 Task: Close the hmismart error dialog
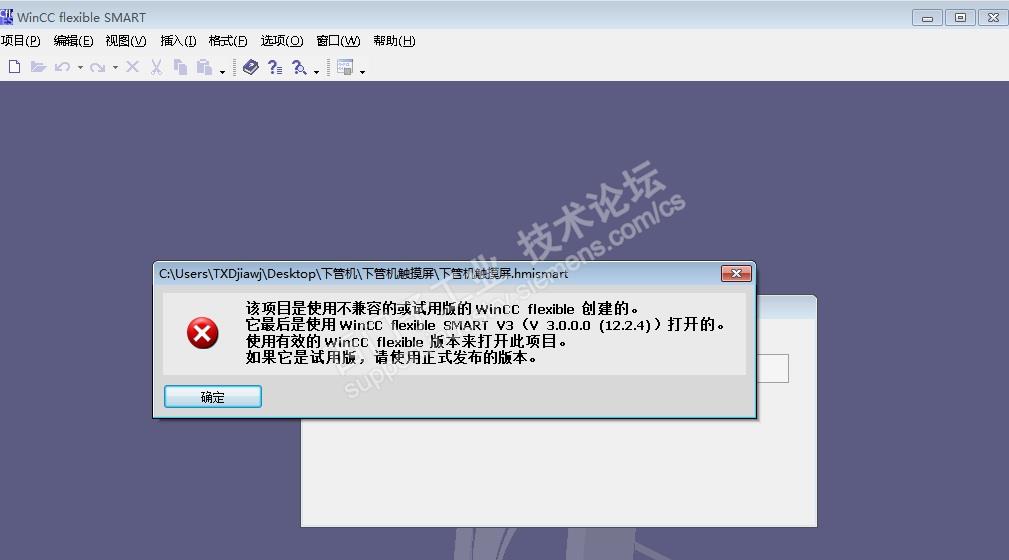736,274
